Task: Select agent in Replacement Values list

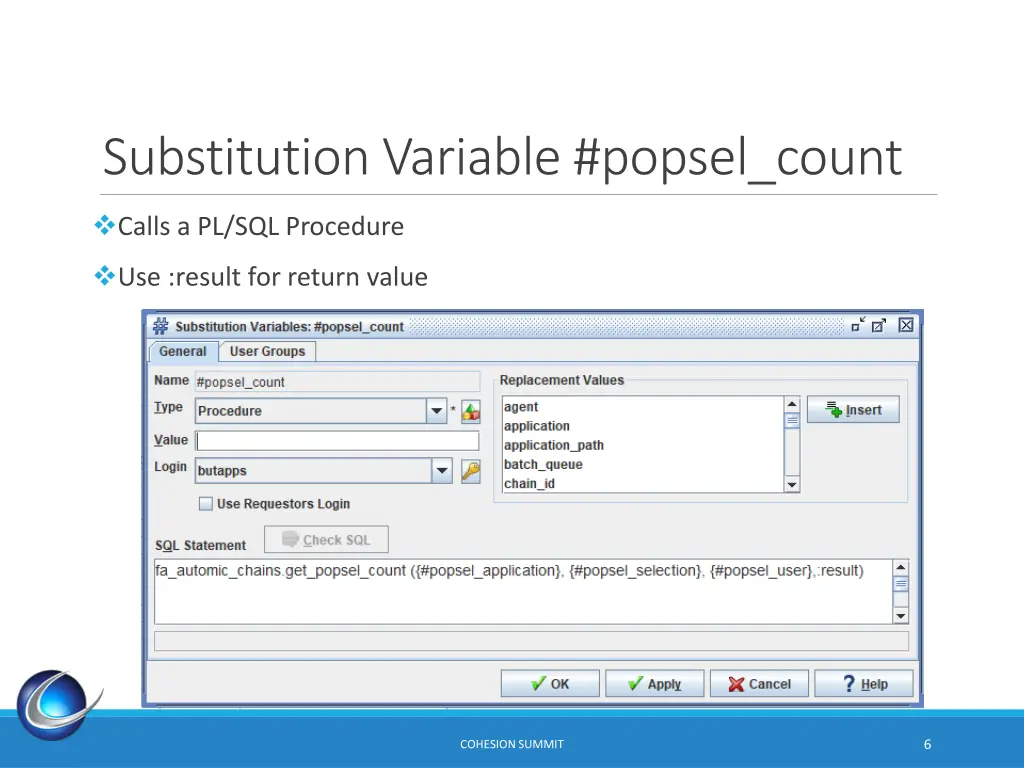Action: click(x=643, y=407)
